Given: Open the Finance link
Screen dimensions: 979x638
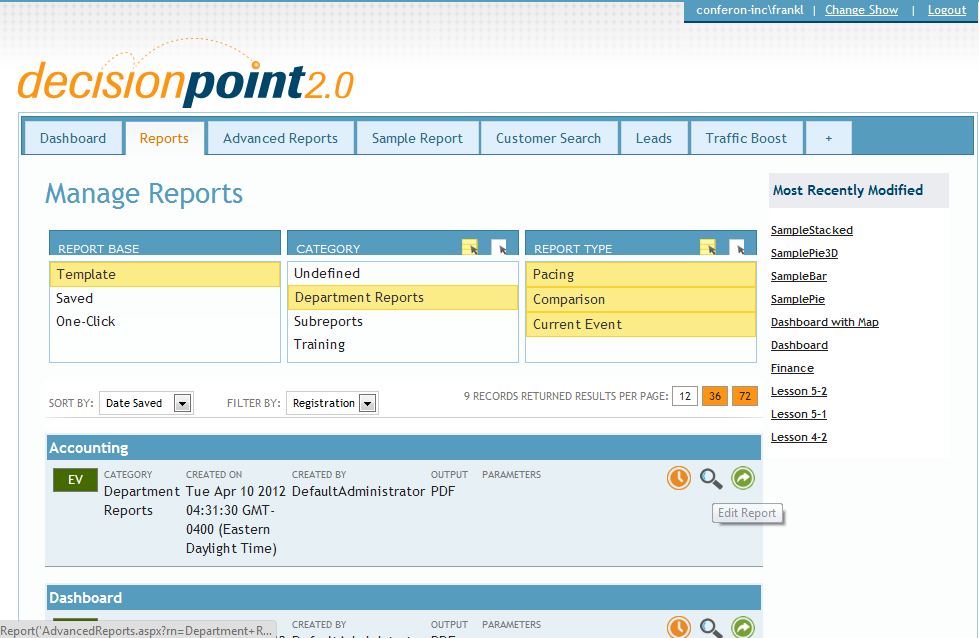Looking at the screenshot, I should click(x=792, y=368).
